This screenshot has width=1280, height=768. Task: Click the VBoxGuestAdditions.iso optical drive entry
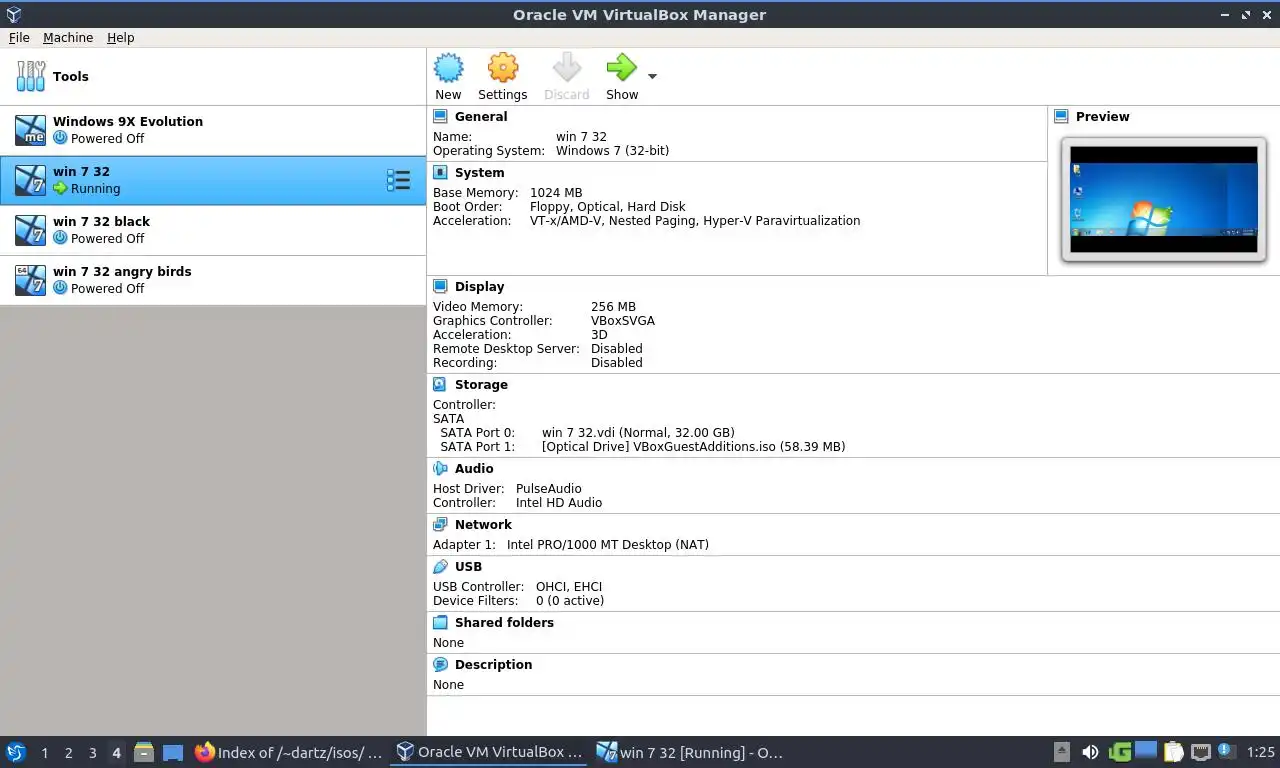[693, 447]
